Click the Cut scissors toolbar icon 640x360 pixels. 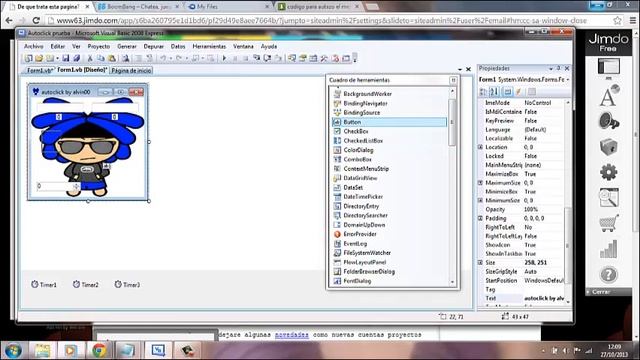coord(90,58)
